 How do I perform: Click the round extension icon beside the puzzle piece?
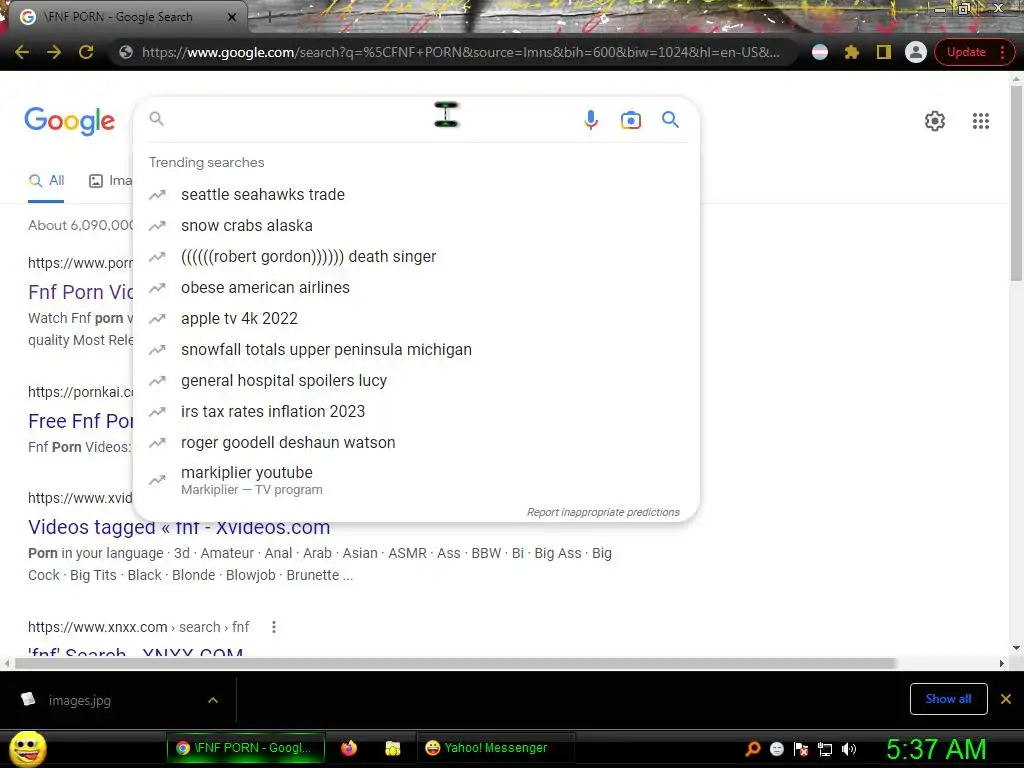coord(820,52)
